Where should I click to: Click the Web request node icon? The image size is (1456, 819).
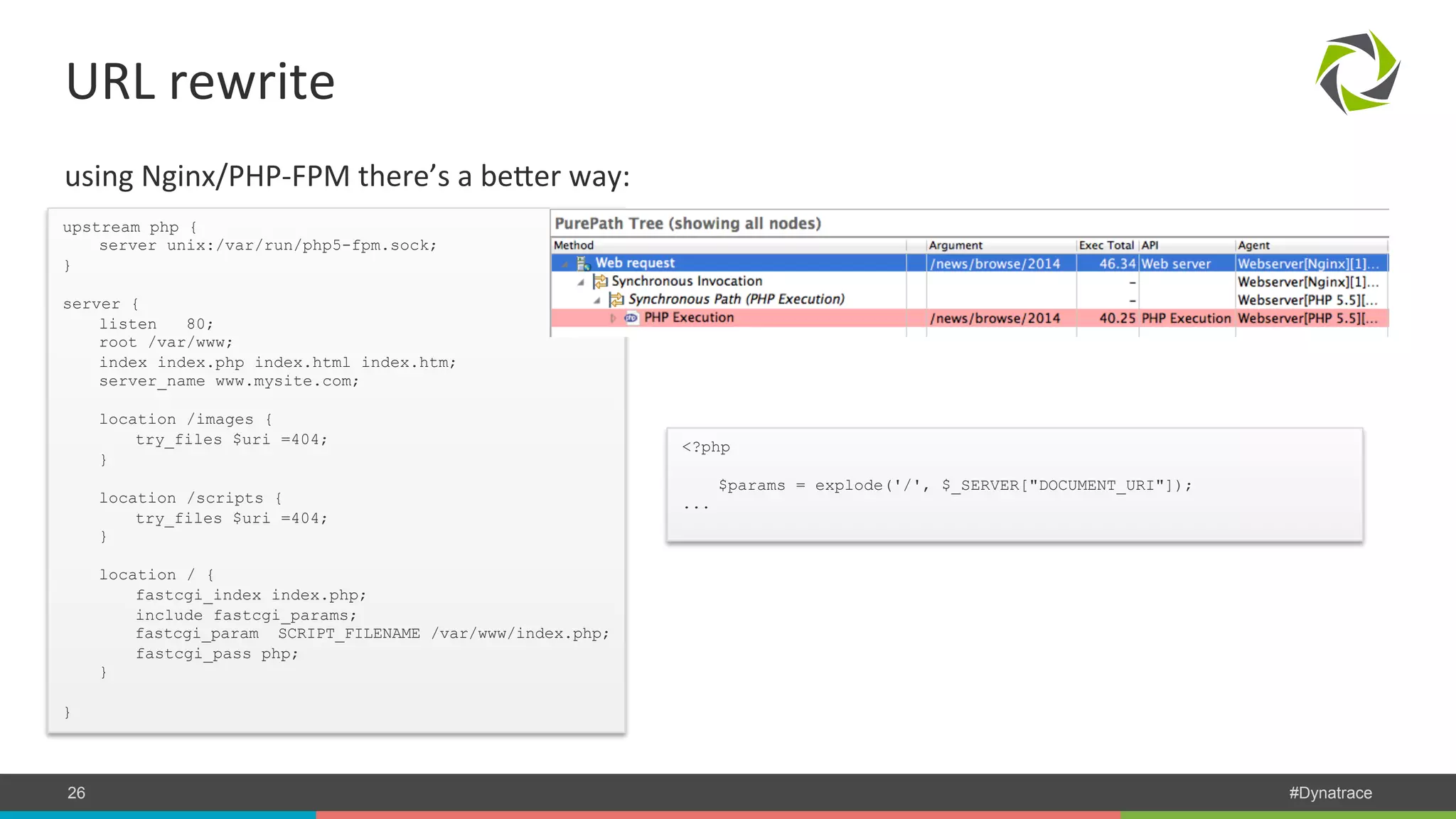(x=583, y=263)
